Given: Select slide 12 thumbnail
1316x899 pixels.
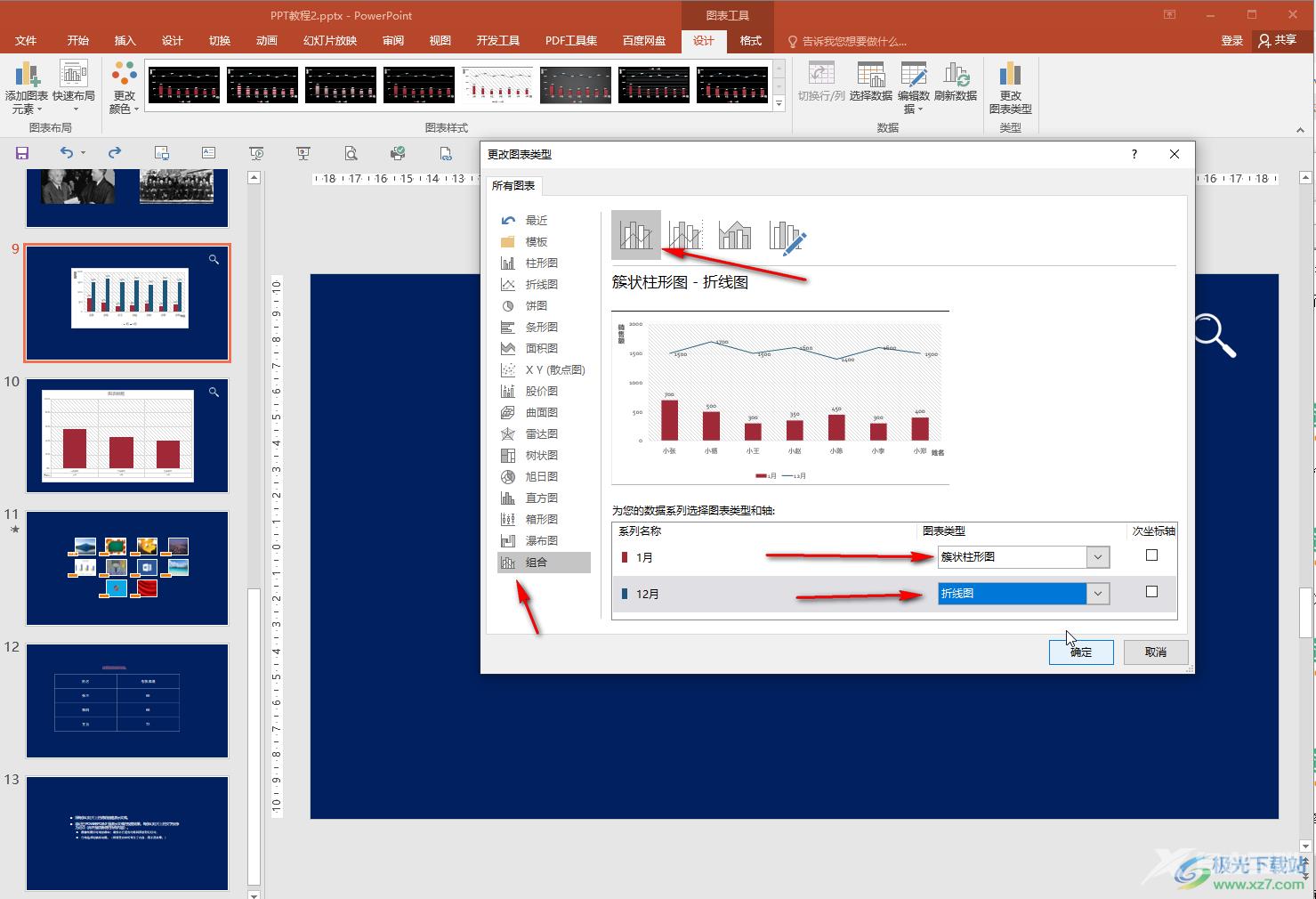Looking at the screenshot, I should click(127, 701).
